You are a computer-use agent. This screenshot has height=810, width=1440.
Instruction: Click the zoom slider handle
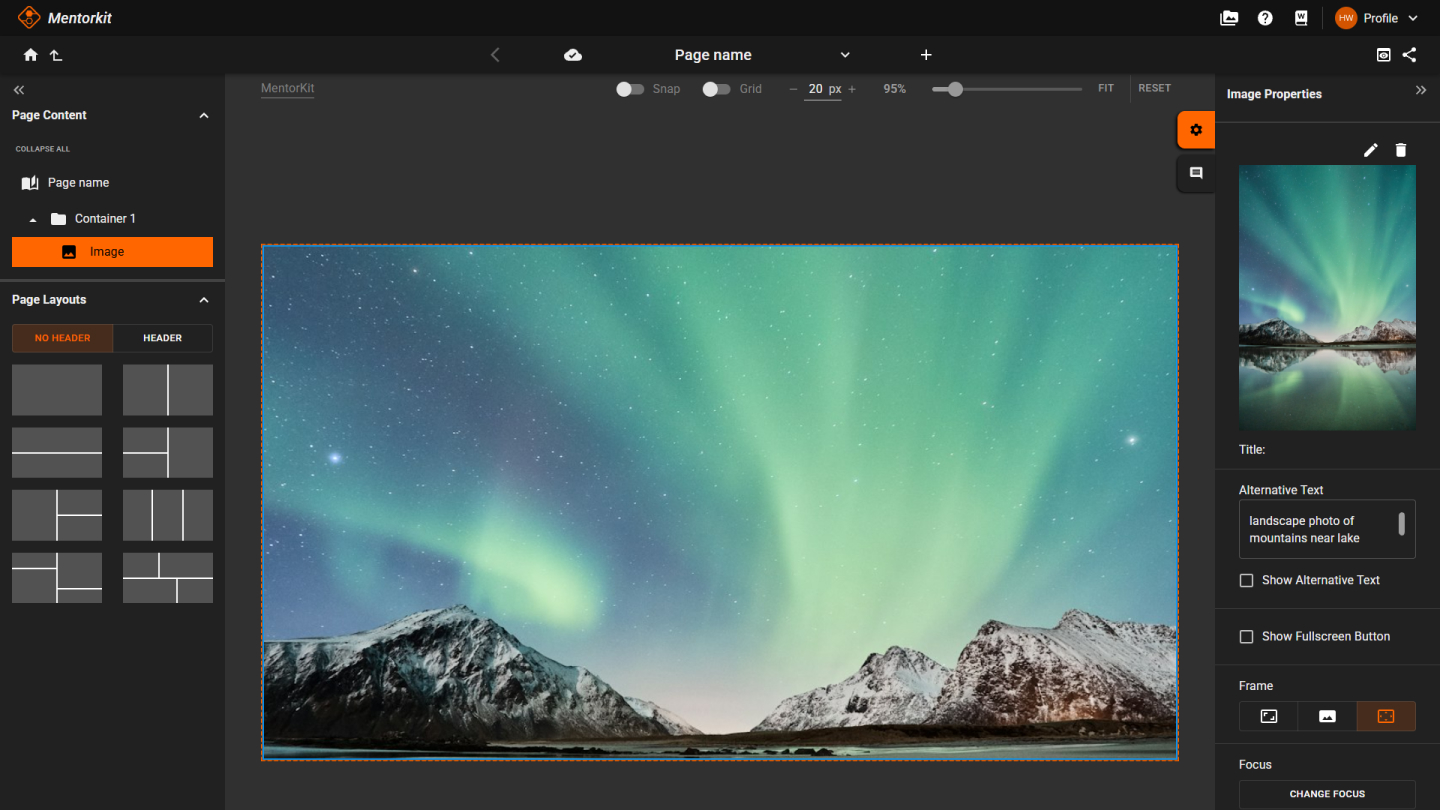tap(955, 89)
